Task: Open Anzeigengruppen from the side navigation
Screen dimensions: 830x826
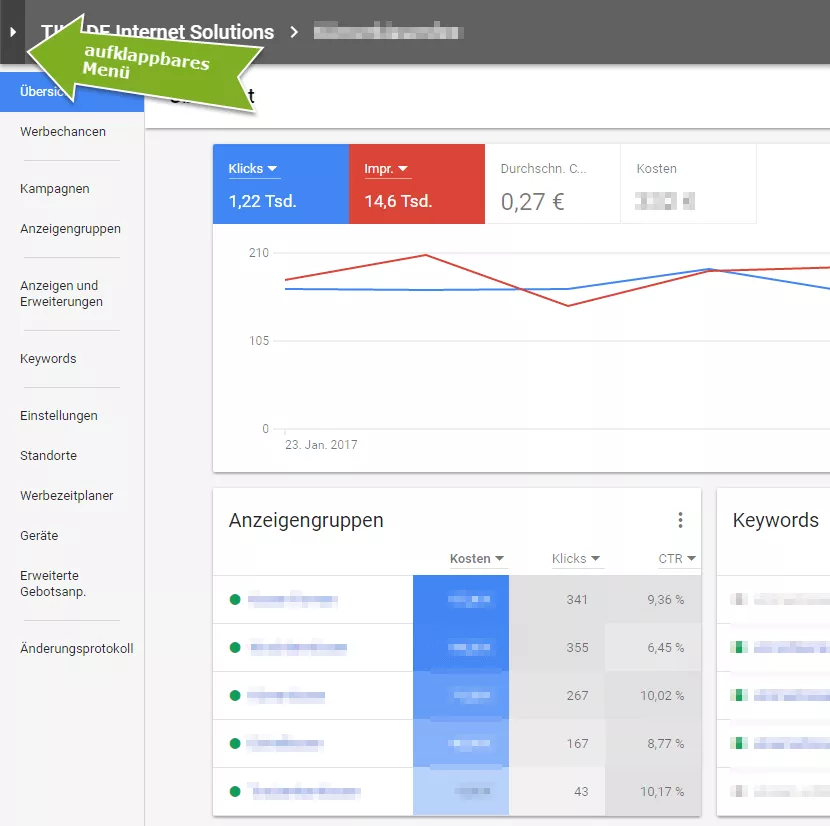Action: pyautogui.click(x=70, y=229)
